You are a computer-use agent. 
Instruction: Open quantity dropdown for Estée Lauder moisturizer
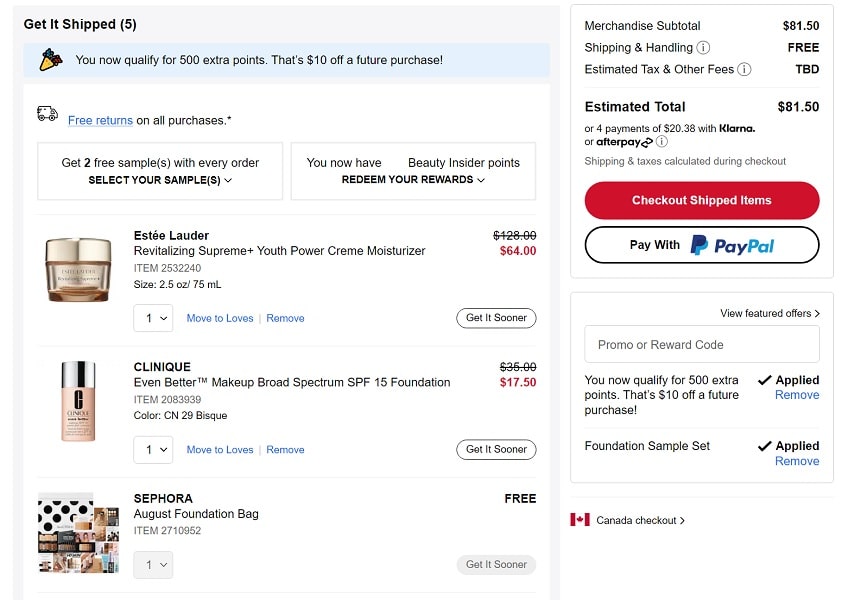[x=153, y=318]
